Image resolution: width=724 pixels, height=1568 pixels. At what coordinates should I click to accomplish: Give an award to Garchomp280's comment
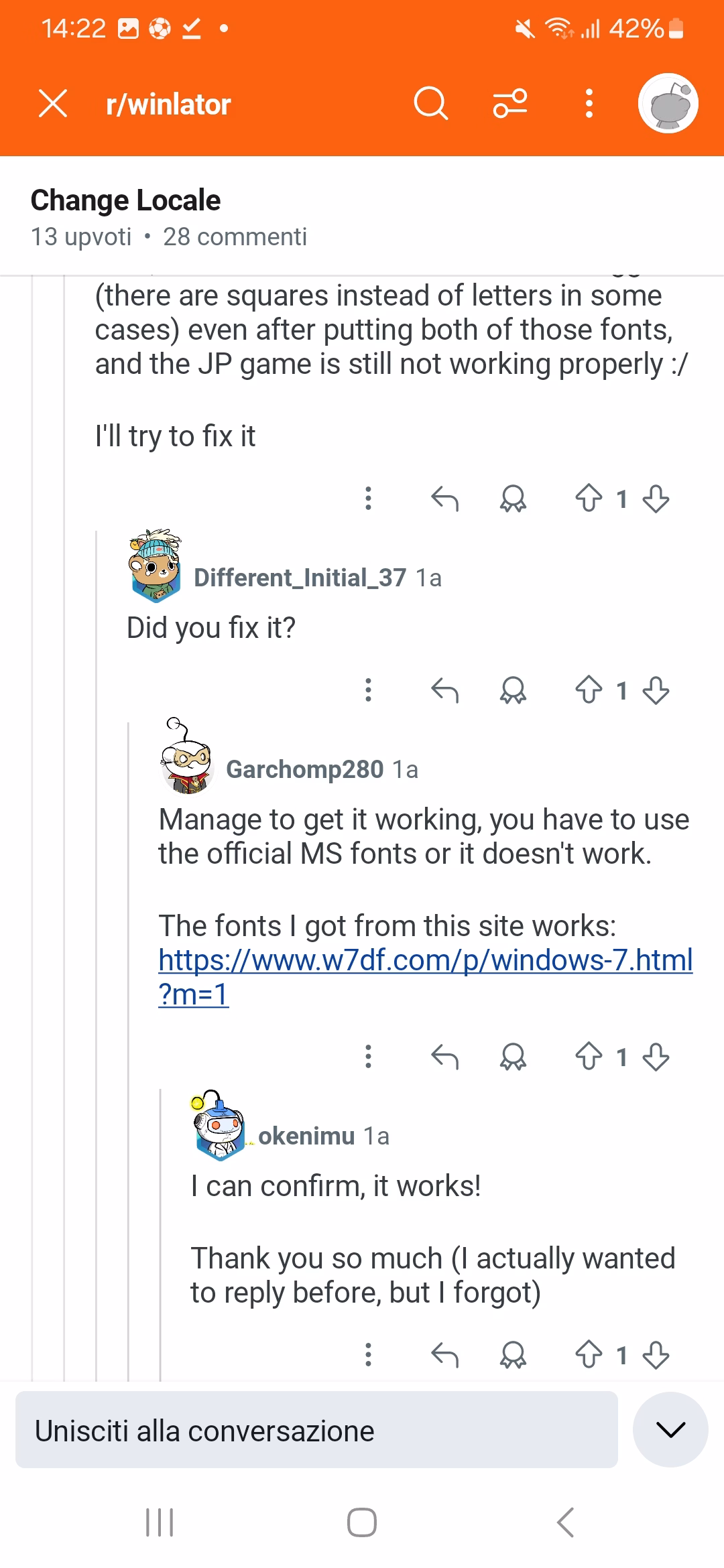click(x=513, y=1057)
